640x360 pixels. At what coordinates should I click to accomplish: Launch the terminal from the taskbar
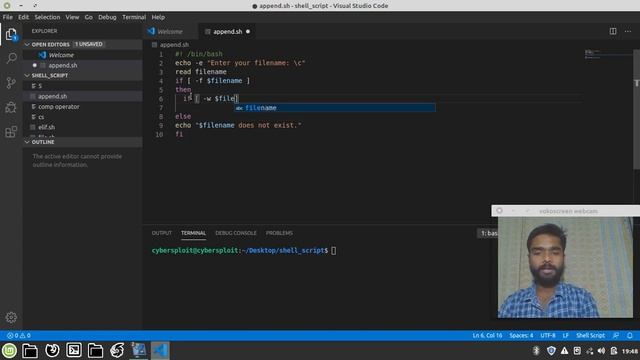[x=74, y=350]
